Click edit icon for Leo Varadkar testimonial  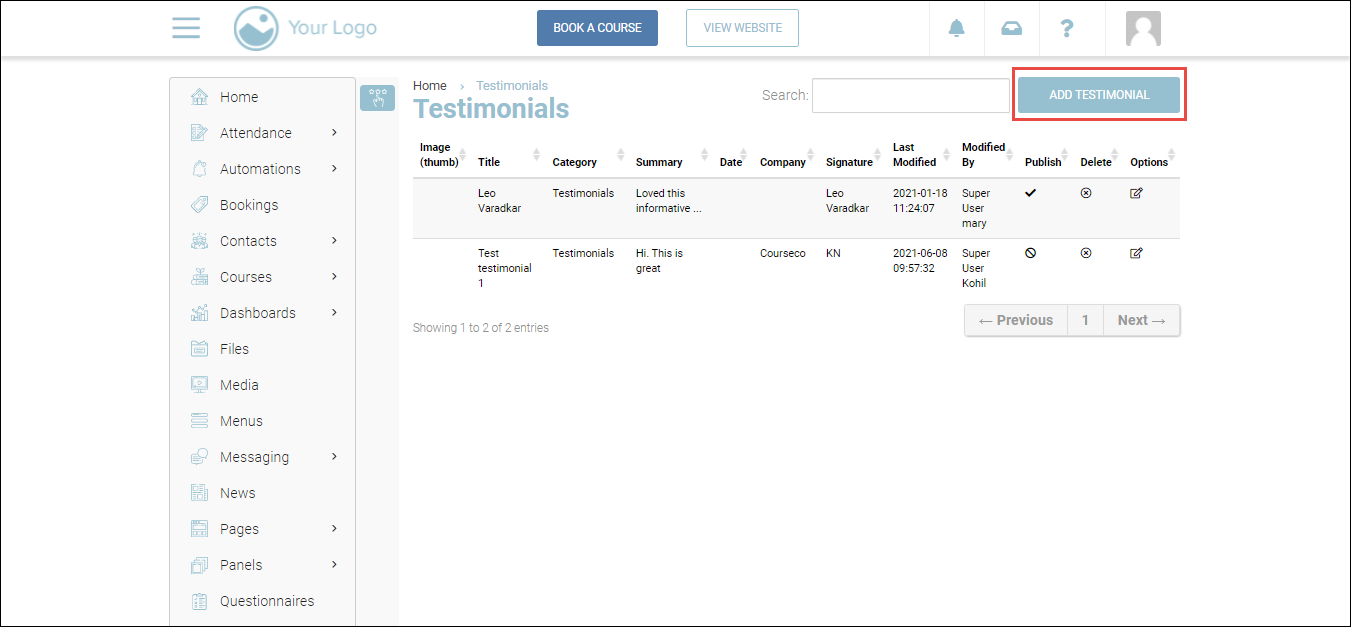pos(1136,193)
